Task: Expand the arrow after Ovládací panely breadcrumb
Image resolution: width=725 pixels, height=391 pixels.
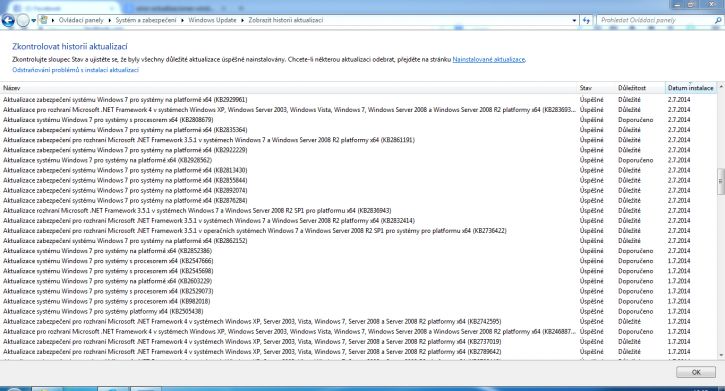Action: click(x=110, y=20)
